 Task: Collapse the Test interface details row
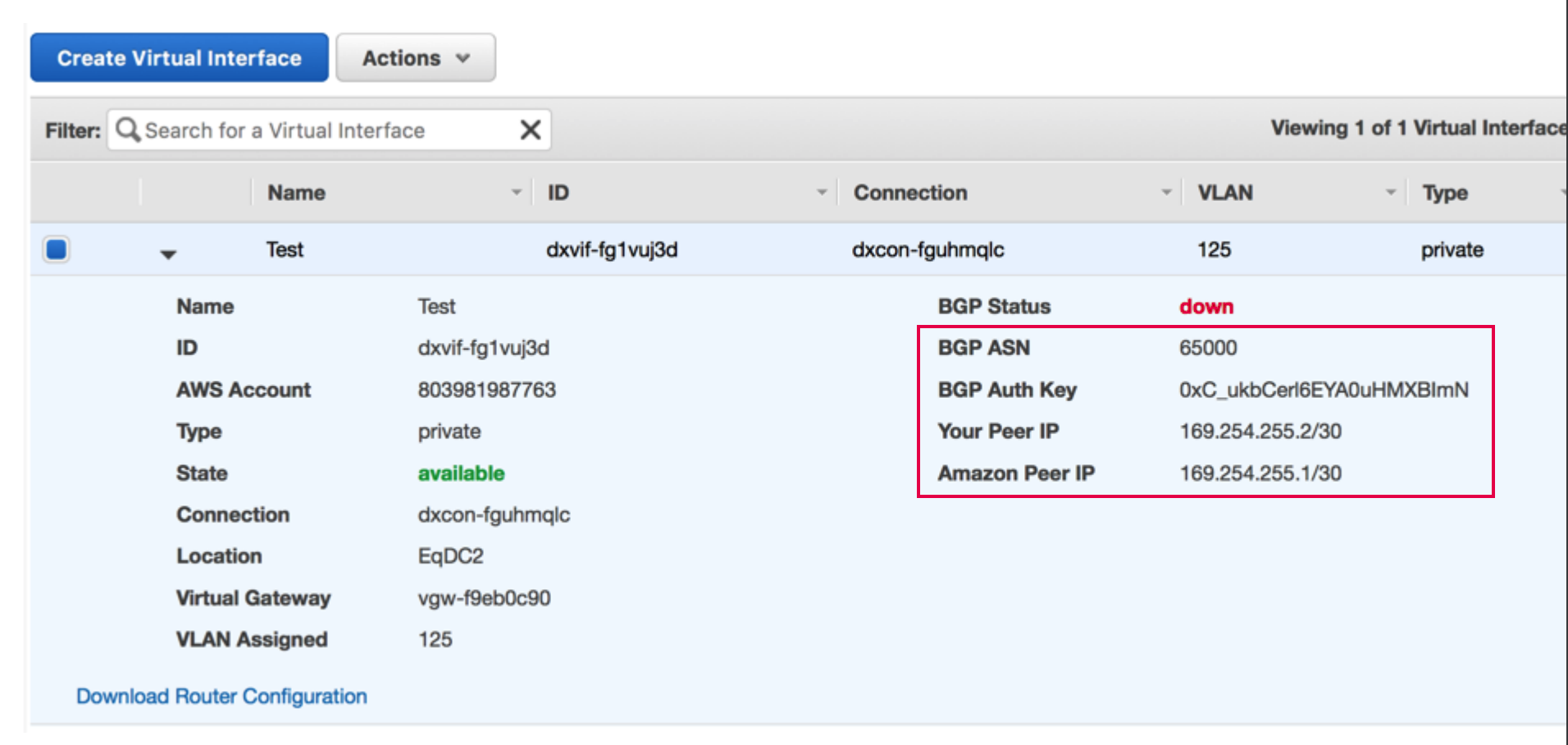(167, 254)
